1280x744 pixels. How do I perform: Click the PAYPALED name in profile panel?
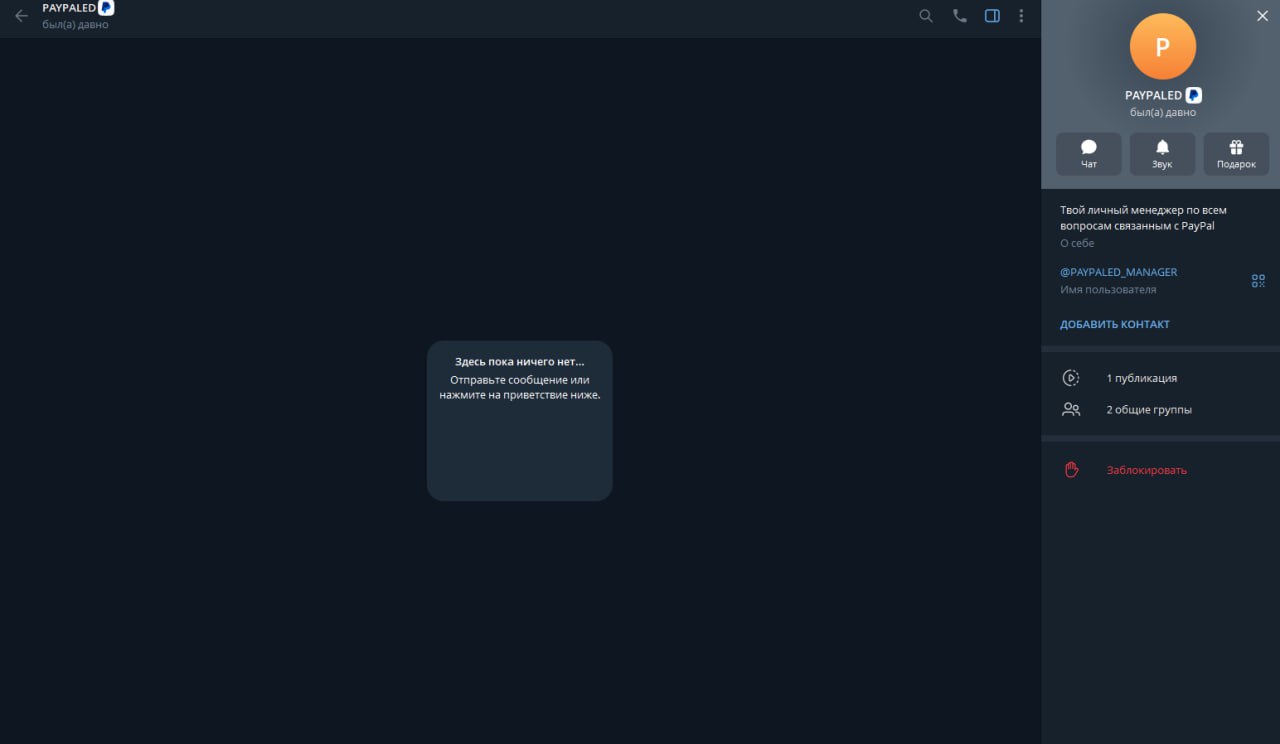click(x=1153, y=95)
